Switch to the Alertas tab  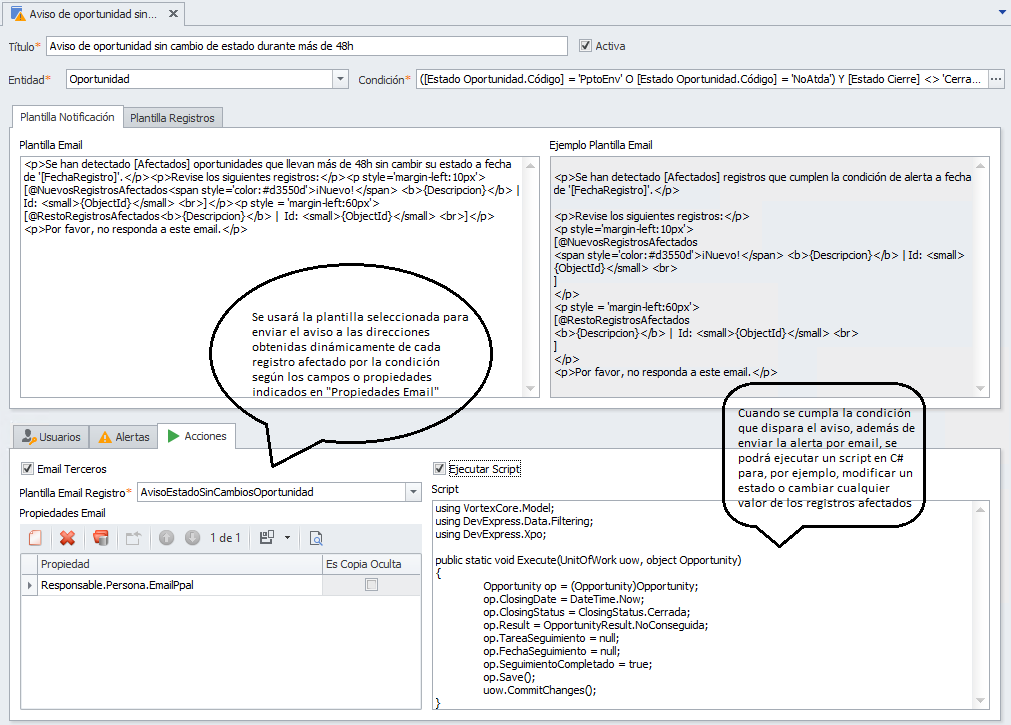(x=122, y=437)
